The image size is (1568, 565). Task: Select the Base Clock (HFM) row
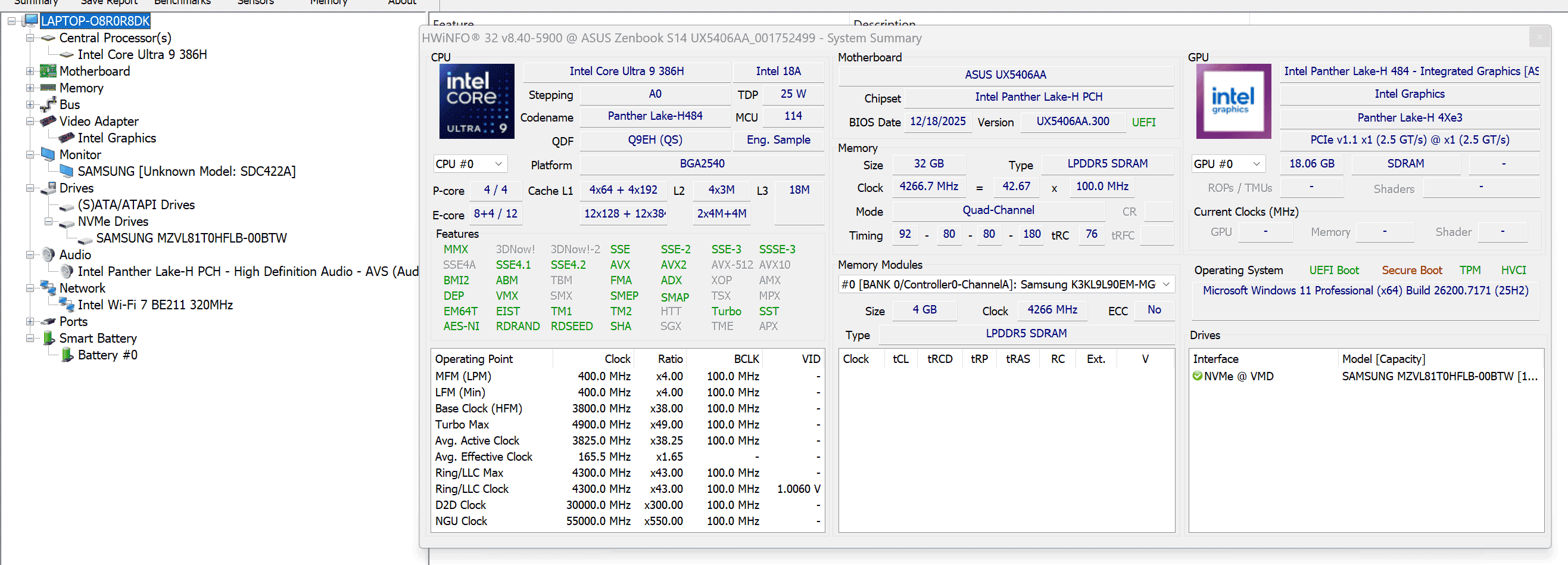628,408
